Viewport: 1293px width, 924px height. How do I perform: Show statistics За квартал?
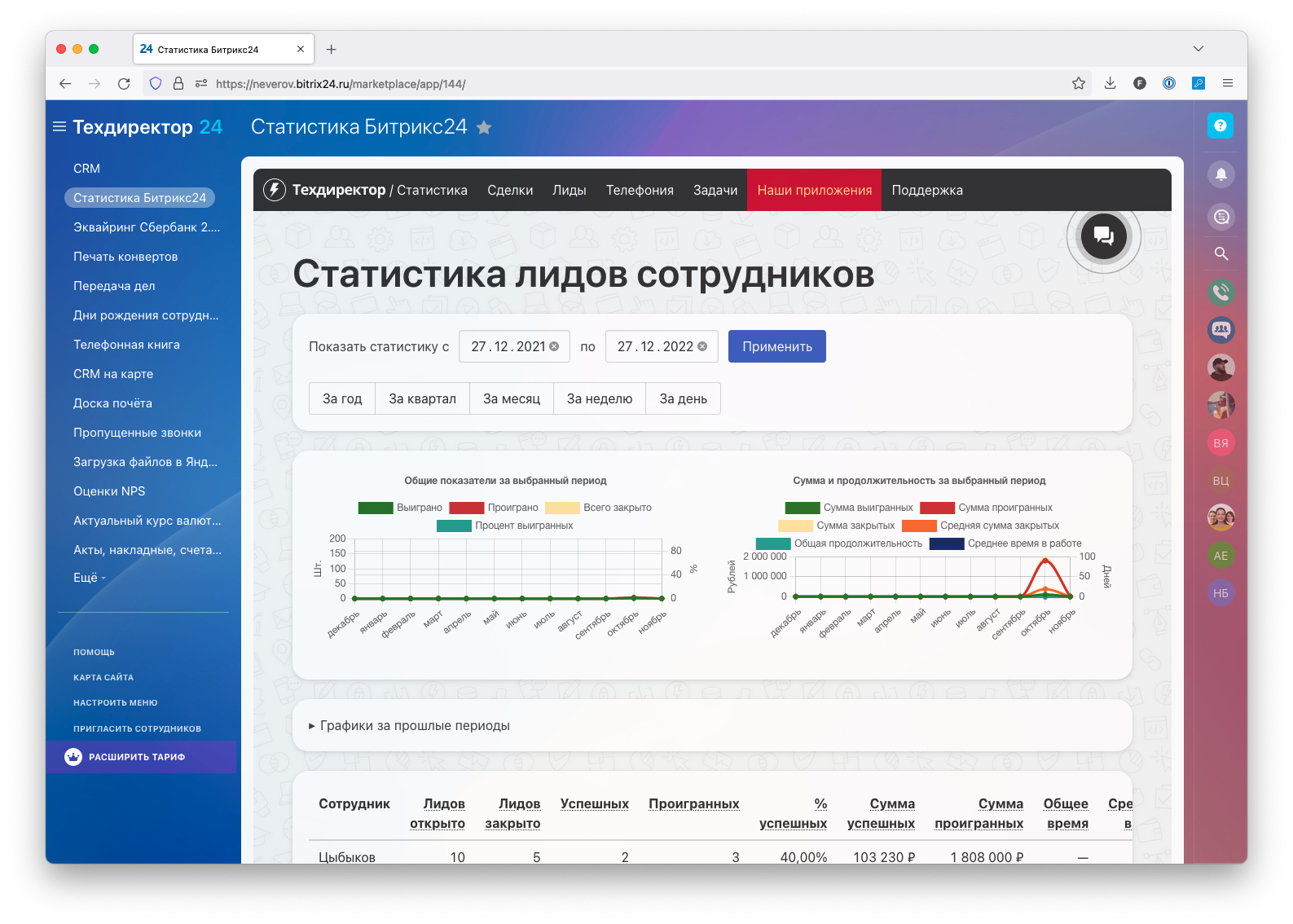(x=422, y=398)
